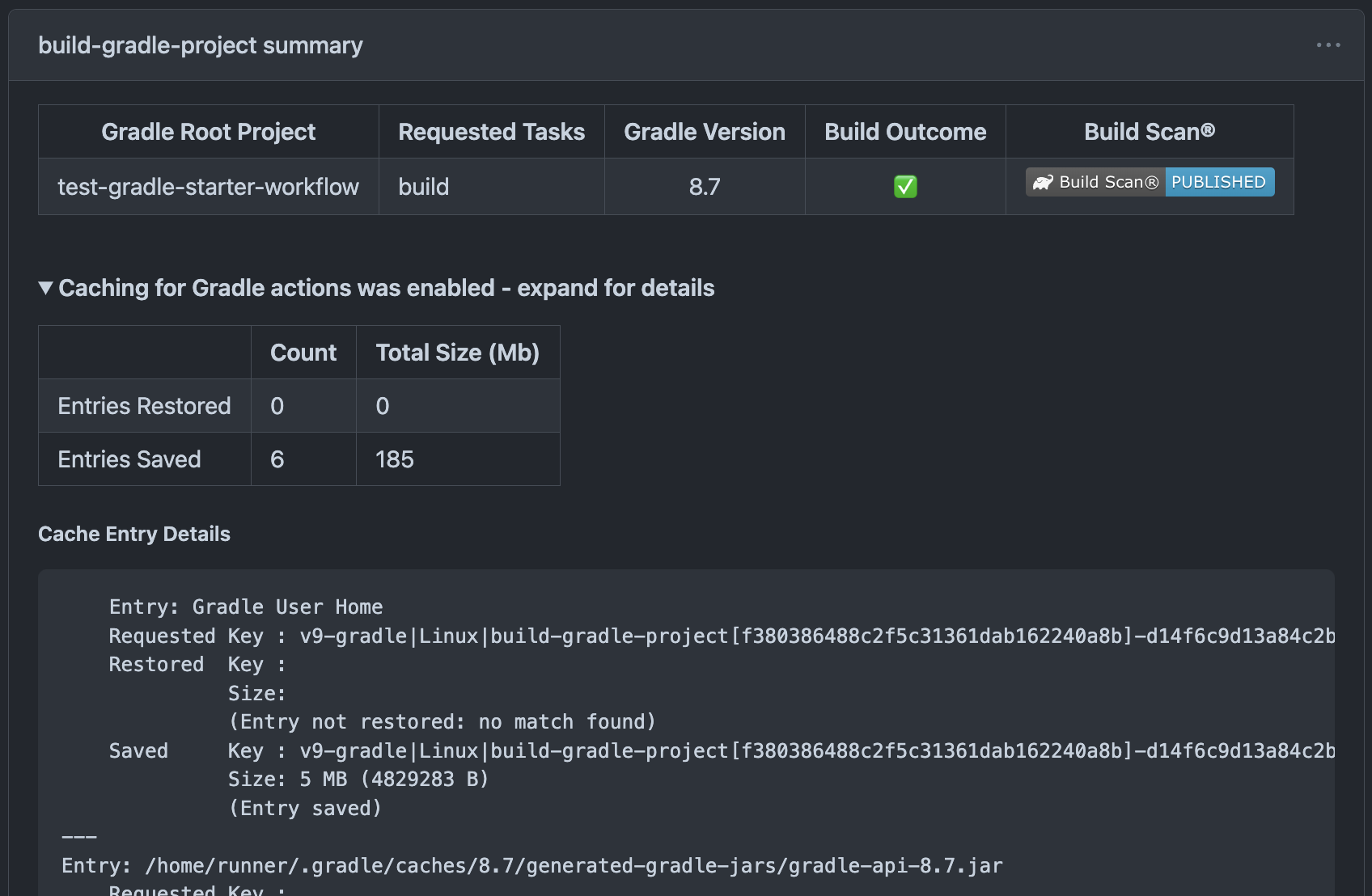Click the Gradle Root Project column header

tap(208, 132)
